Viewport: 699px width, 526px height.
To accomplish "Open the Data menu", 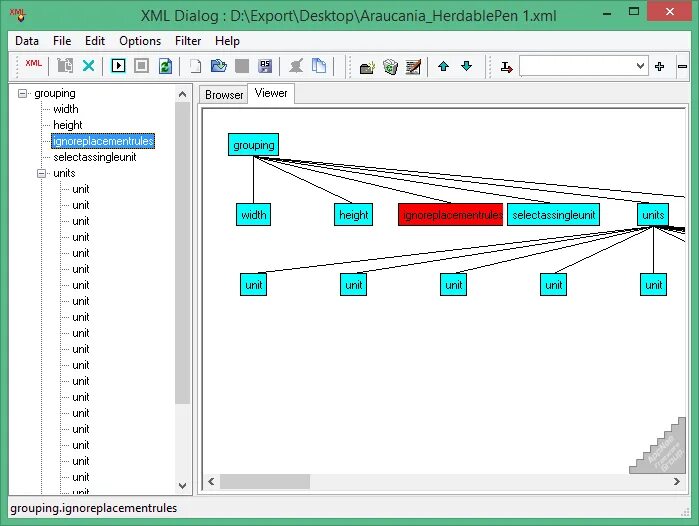I will (27, 41).
